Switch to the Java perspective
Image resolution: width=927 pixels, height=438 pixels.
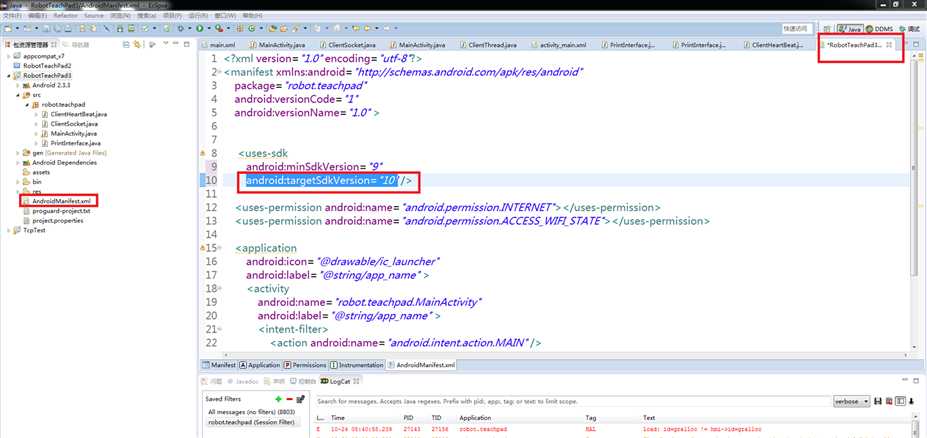coord(850,28)
